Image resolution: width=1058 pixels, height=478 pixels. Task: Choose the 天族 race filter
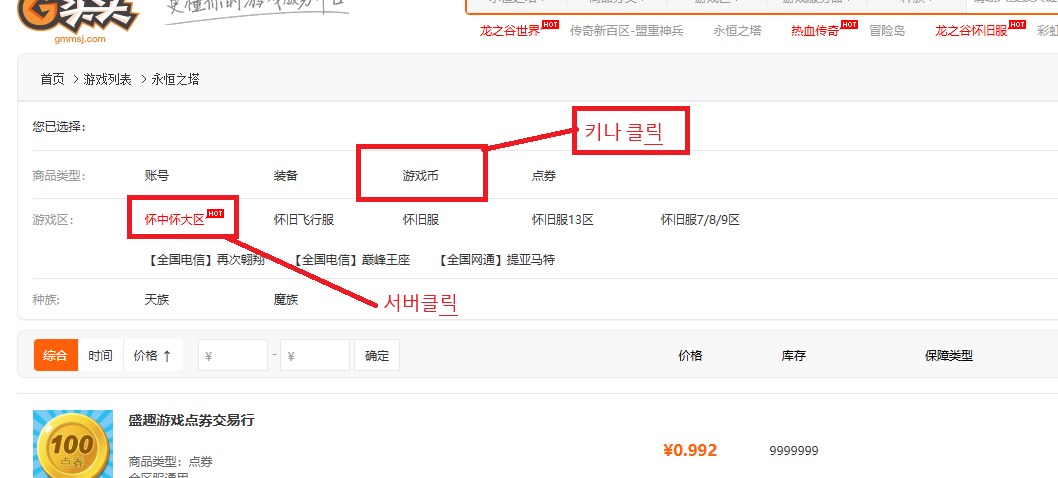pyautogui.click(x=157, y=299)
